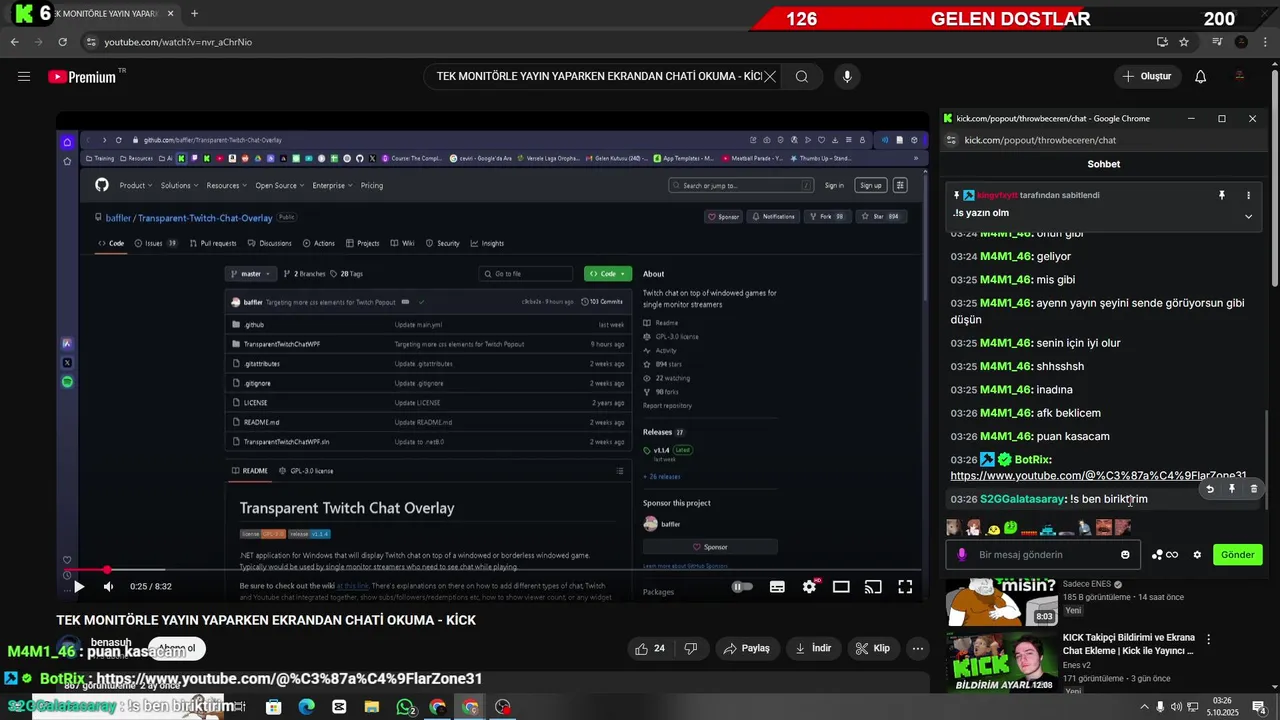Open the Sadece ENES suggested video thumbnail
1280x720 pixels.
coord(1001,600)
